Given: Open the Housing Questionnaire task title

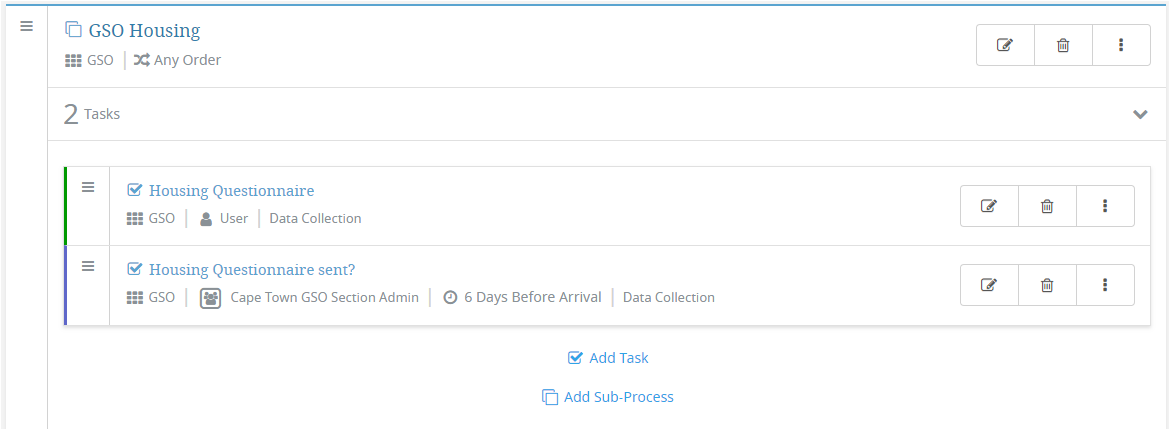Looking at the screenshot, I should pos(231,191).
